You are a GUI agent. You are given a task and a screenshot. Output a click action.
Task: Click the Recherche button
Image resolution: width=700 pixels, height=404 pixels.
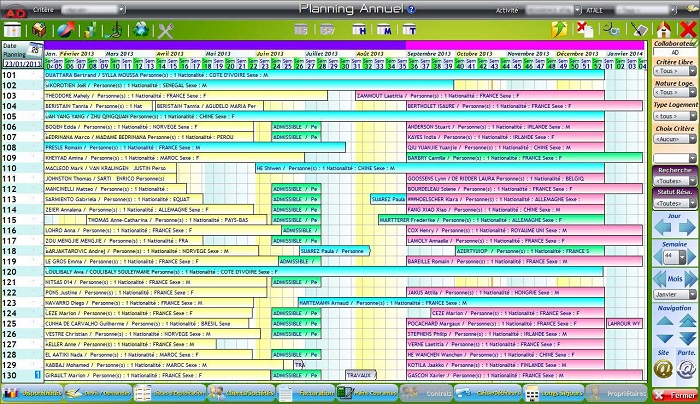tap(674, 170)
